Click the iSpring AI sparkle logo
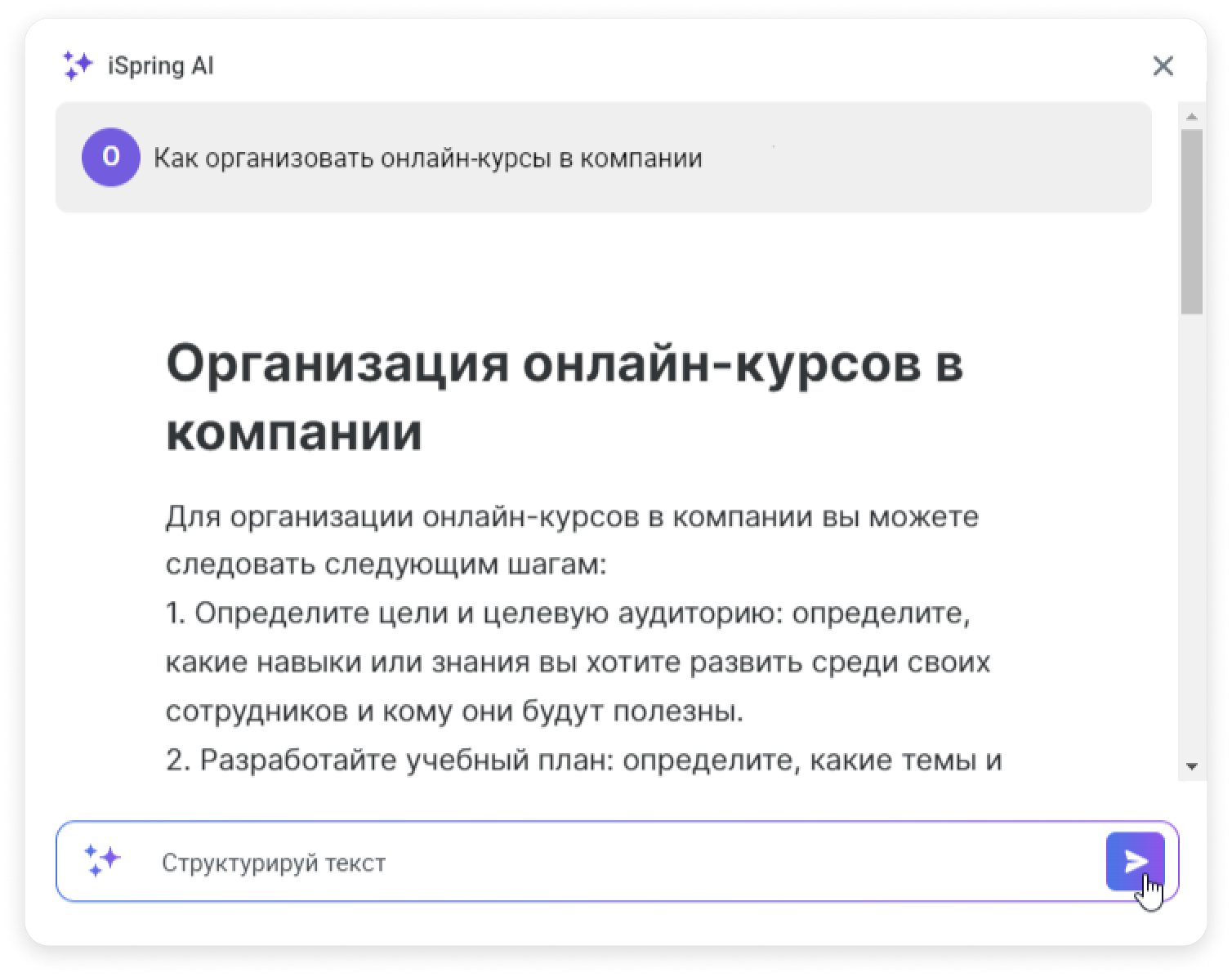Image resolution: width=1232 pixels, height=977 pixels. (78, 65)
